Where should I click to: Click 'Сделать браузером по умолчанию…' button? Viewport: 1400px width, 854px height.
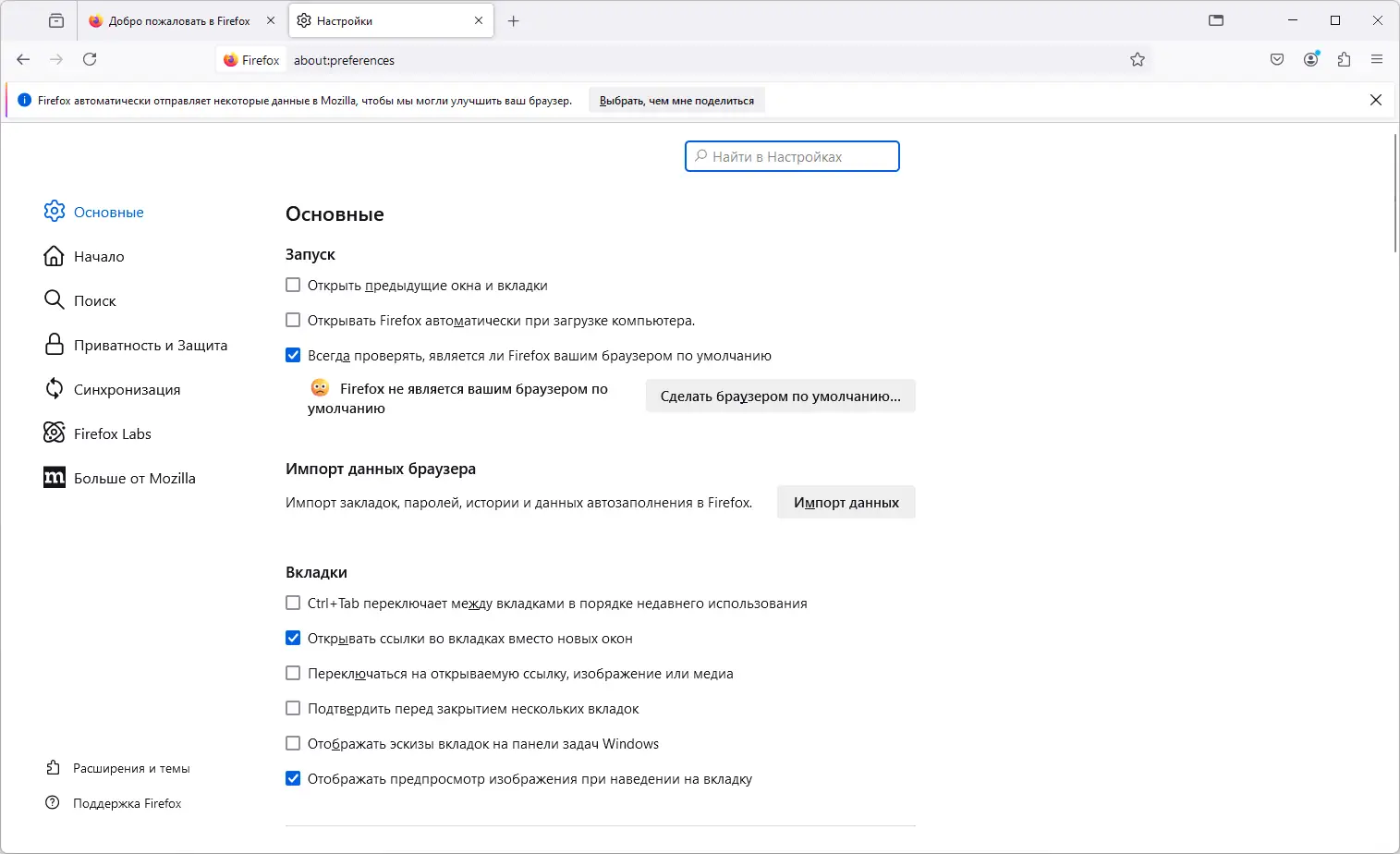[780, 396]
